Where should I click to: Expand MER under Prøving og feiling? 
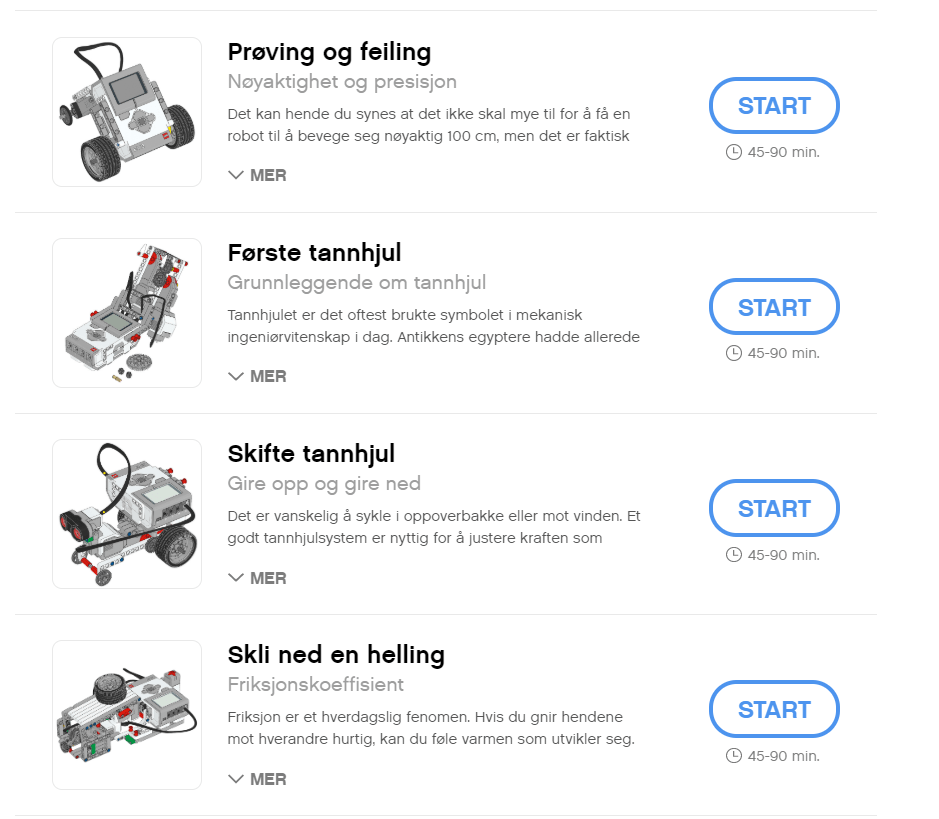click(x=258, y=175)
